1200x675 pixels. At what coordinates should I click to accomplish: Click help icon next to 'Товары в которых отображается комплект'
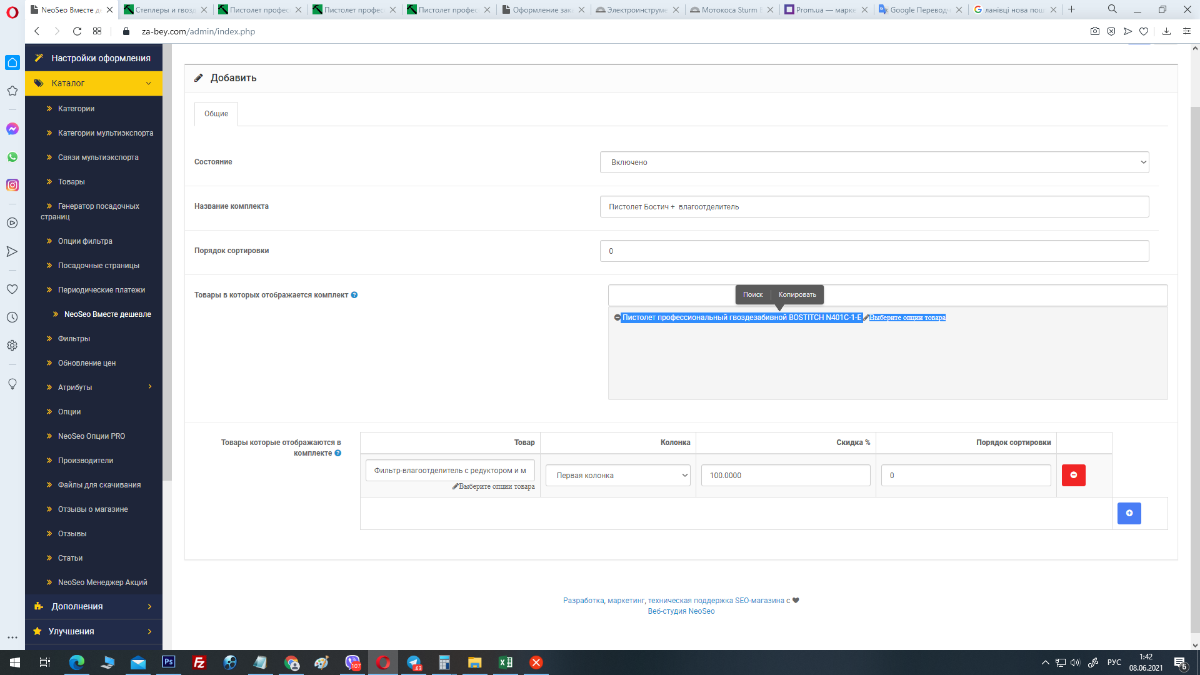355,295
